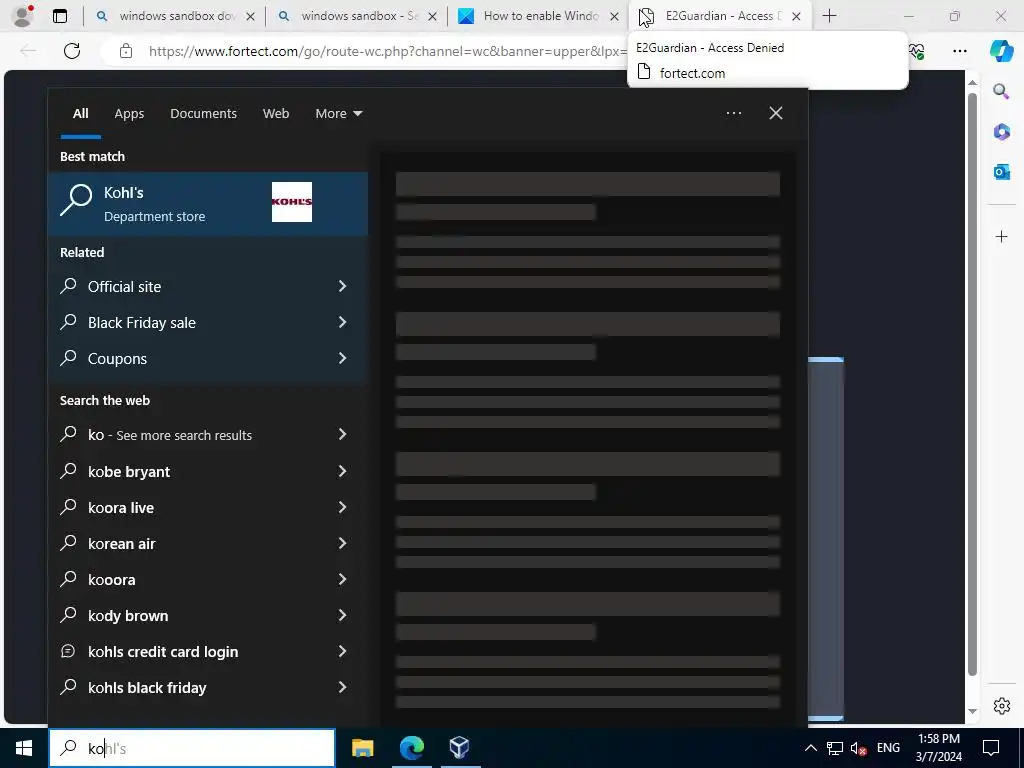The height and width of the screenshot is (768, 1024).
Task: Open search panel options ellipsis
Action: pyautogui.click(x=734, y=113)
